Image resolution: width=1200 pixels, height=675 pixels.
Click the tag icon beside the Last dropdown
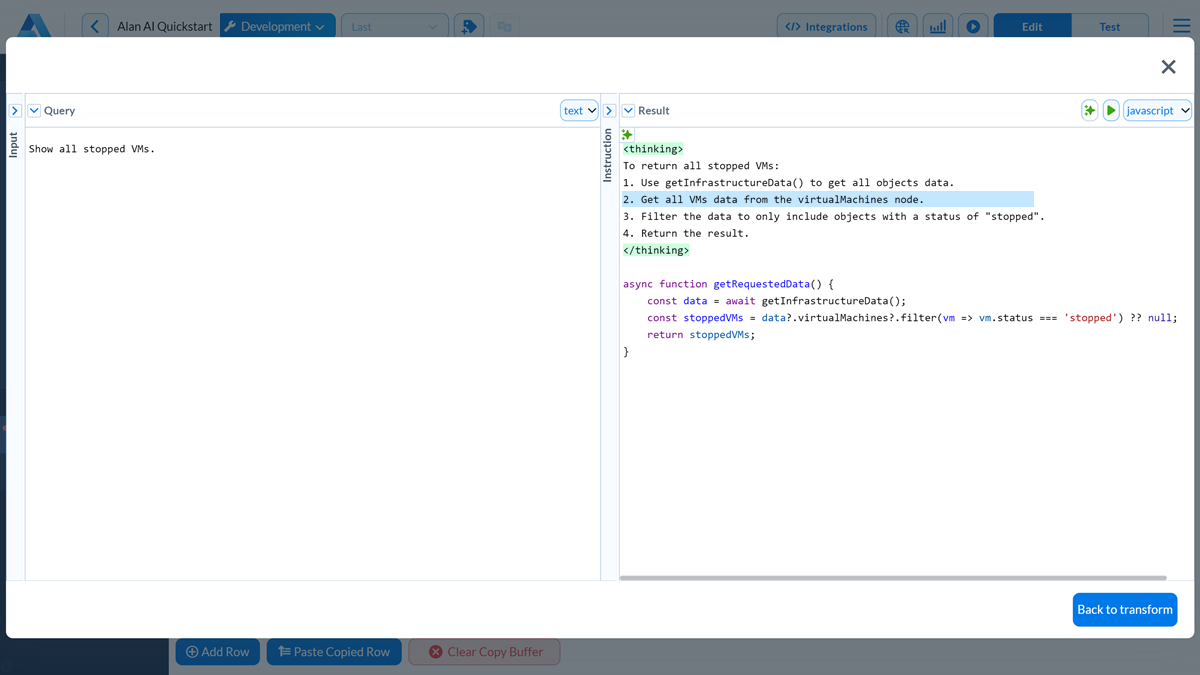pyautogui.click(x=469, y=25)
